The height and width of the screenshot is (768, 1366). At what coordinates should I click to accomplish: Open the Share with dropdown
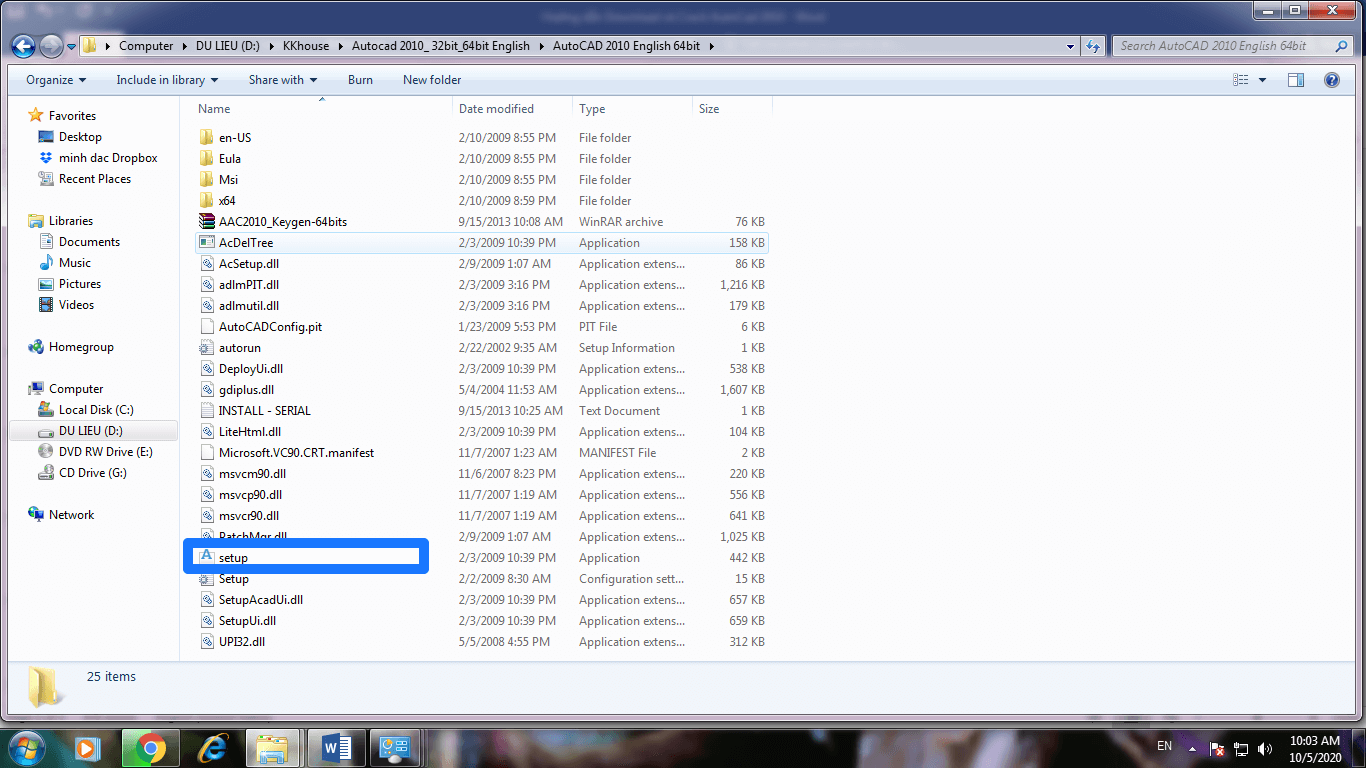point(283,80)
